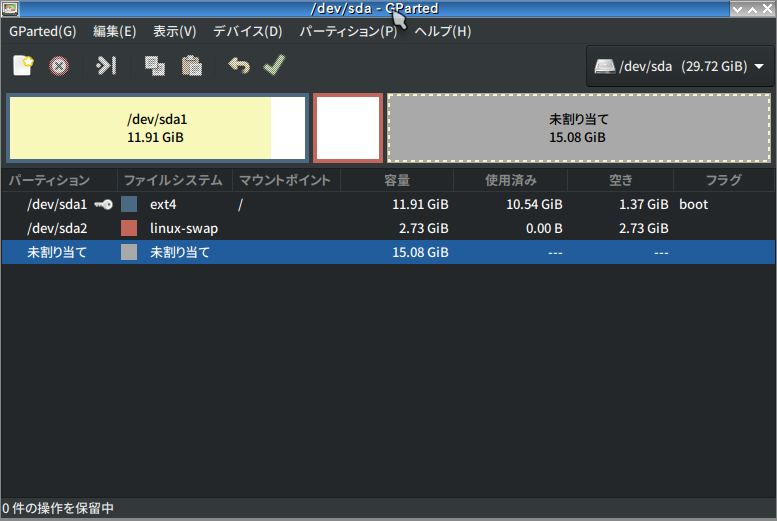Click the 1.37 GiB free cell
This screenshot has height=521, width=777.
tap(644, 204)
